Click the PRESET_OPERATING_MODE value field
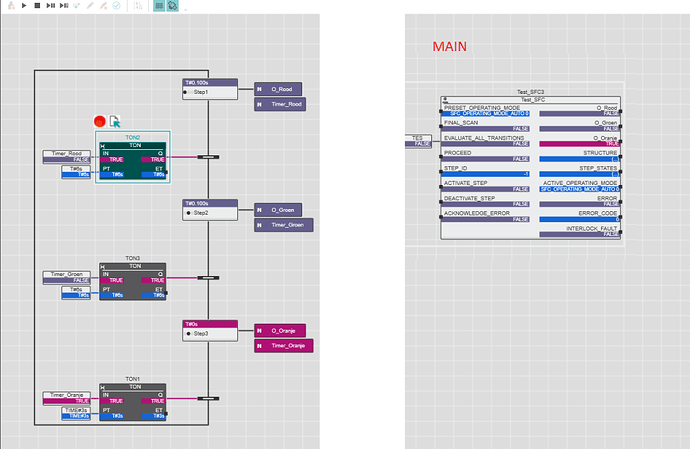Viewport: 690px width, 449px height. click(485, 114)
